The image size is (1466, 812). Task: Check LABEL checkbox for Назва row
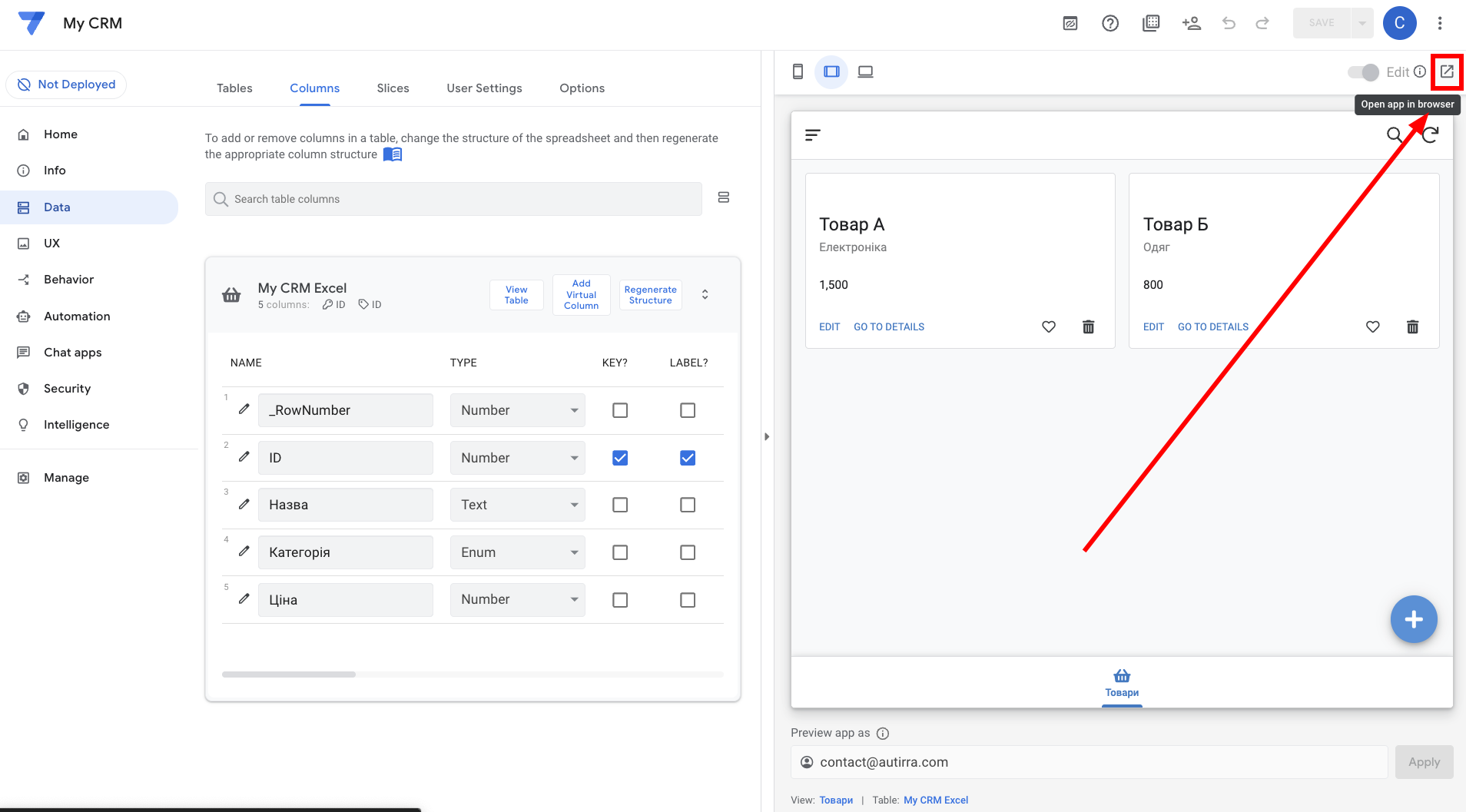pyautogui.click(x=688, y=505)
